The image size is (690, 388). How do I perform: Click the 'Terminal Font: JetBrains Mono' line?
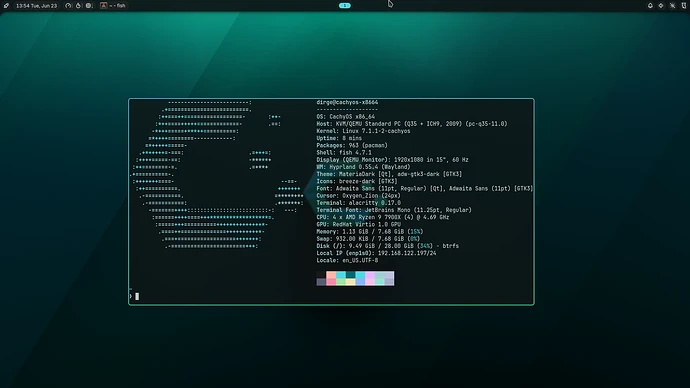click(x=394, y=210)
